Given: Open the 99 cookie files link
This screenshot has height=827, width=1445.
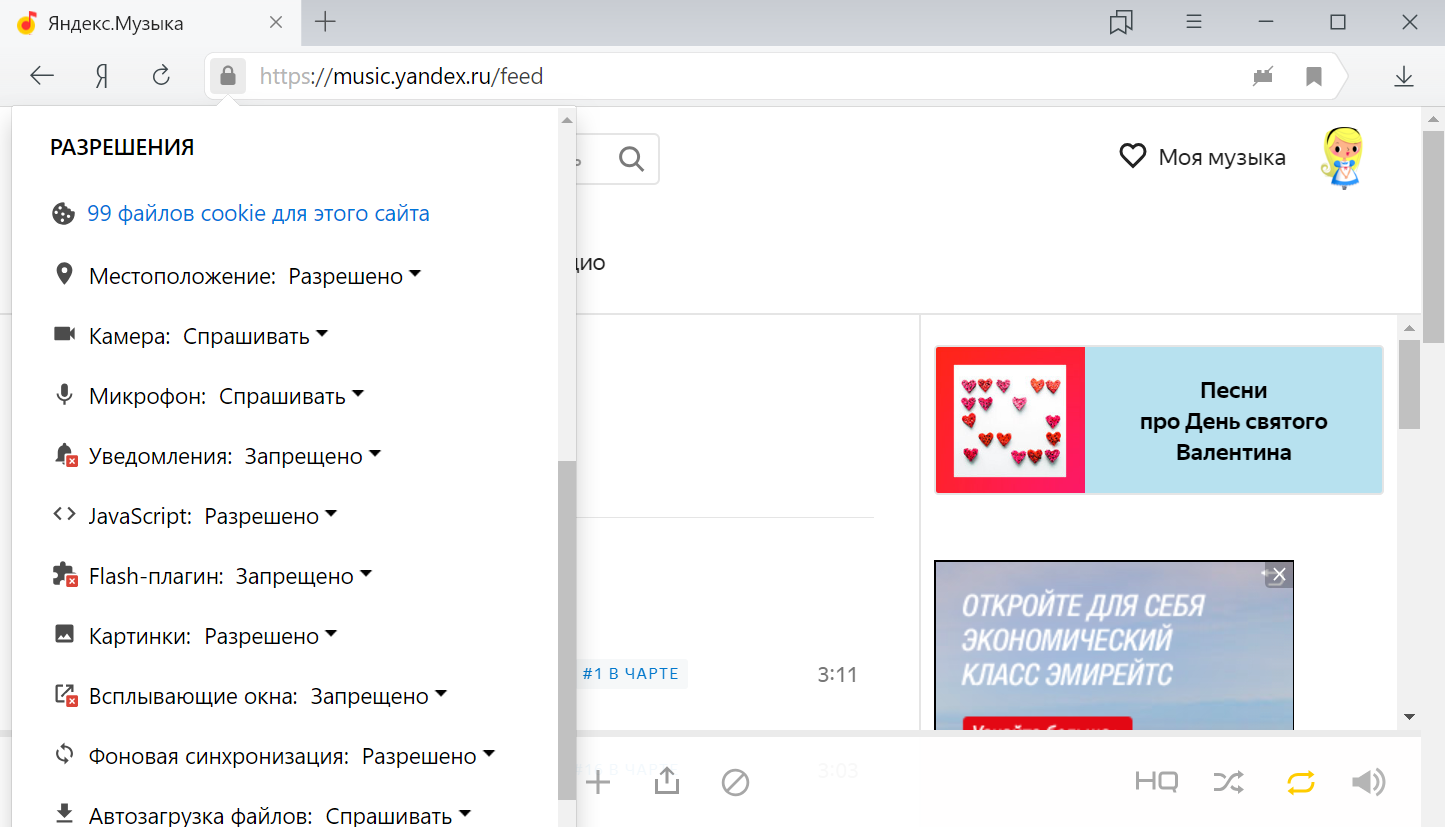Looking at the screenshot, I should pyautogui.click(x=258, y=214).
